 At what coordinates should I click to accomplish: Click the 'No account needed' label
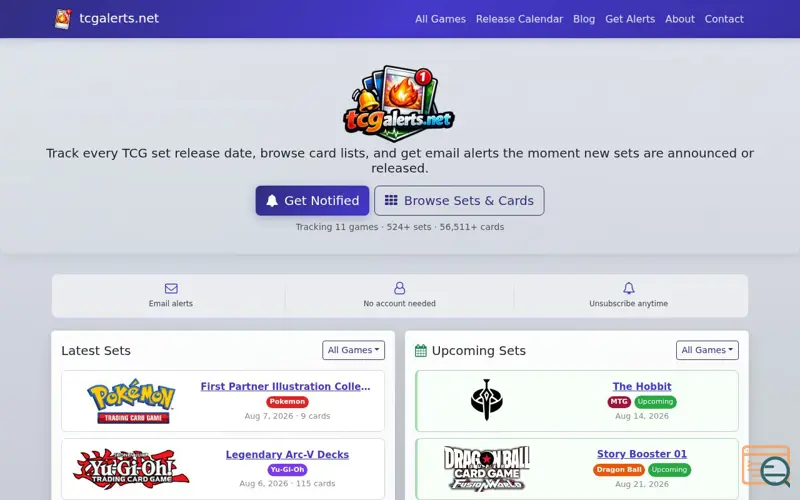pos(399,304)
